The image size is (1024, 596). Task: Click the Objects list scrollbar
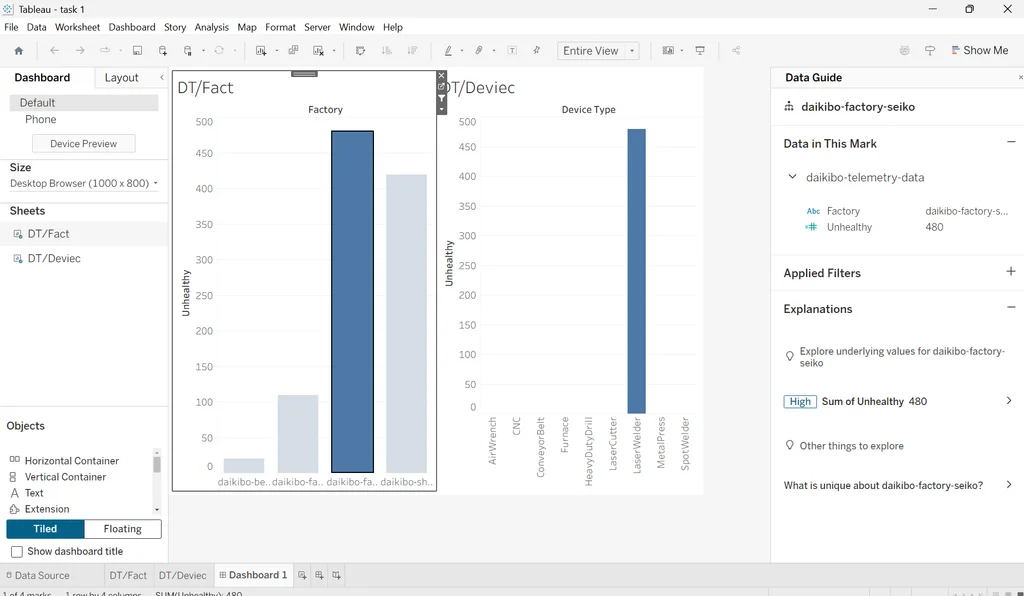pos(157,463)
